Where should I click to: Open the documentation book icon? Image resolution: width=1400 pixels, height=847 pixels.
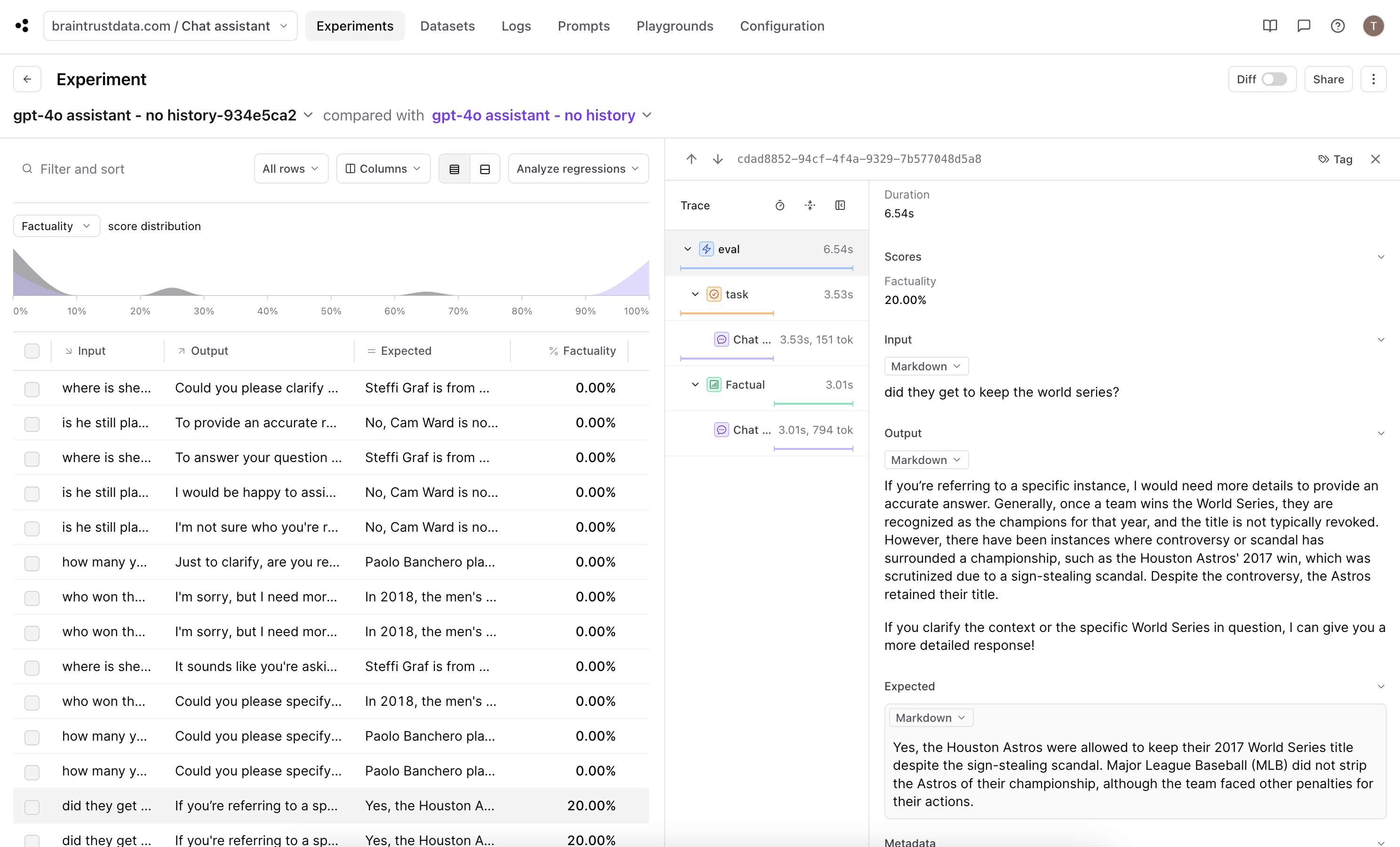pyautogui.click(x=1270, y=26)
